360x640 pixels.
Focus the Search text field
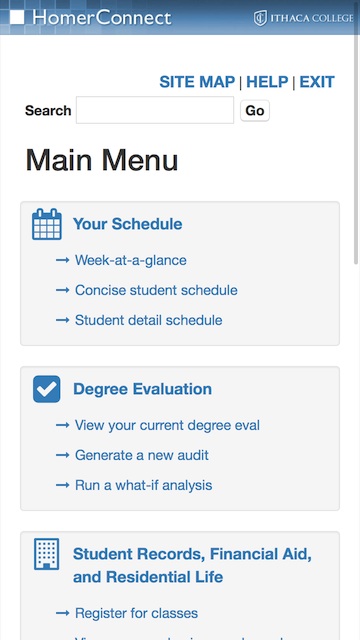tap(155, 110)
